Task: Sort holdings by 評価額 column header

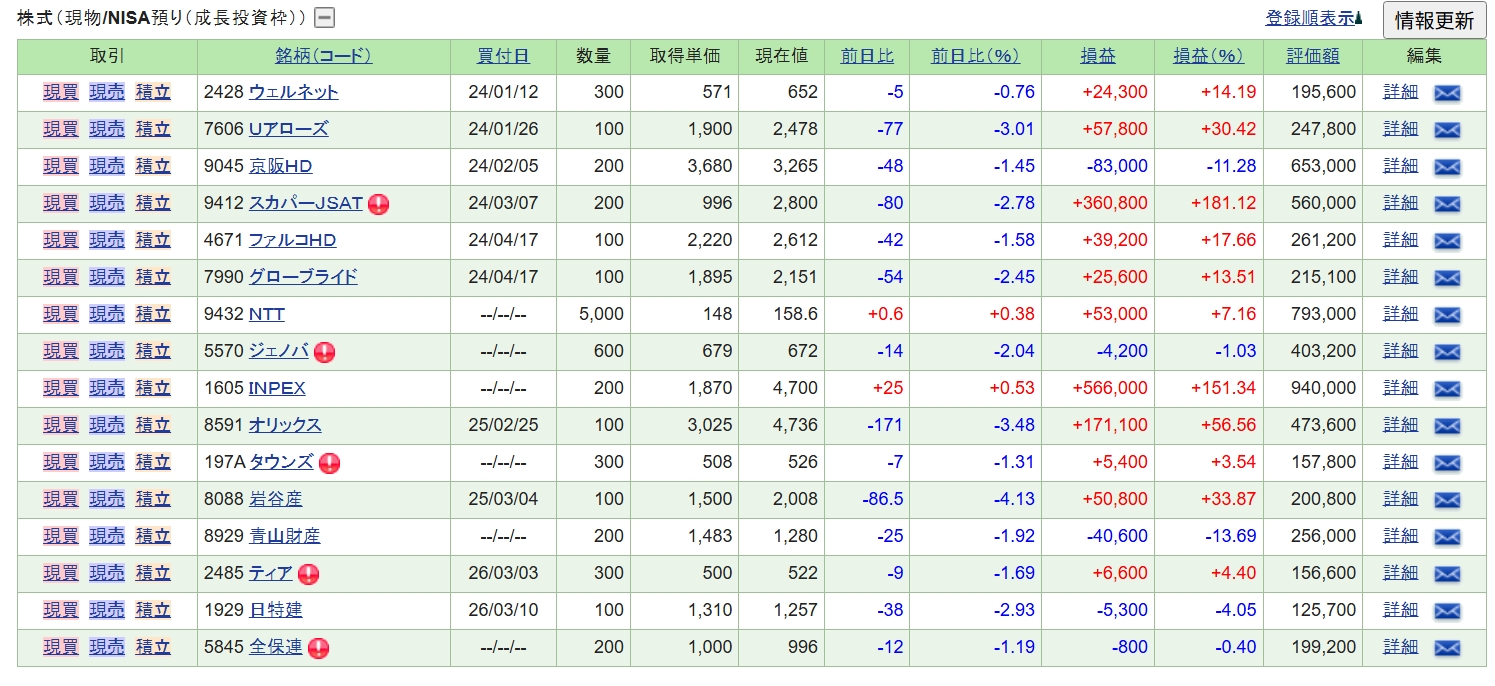Action: coord(1312,56)
